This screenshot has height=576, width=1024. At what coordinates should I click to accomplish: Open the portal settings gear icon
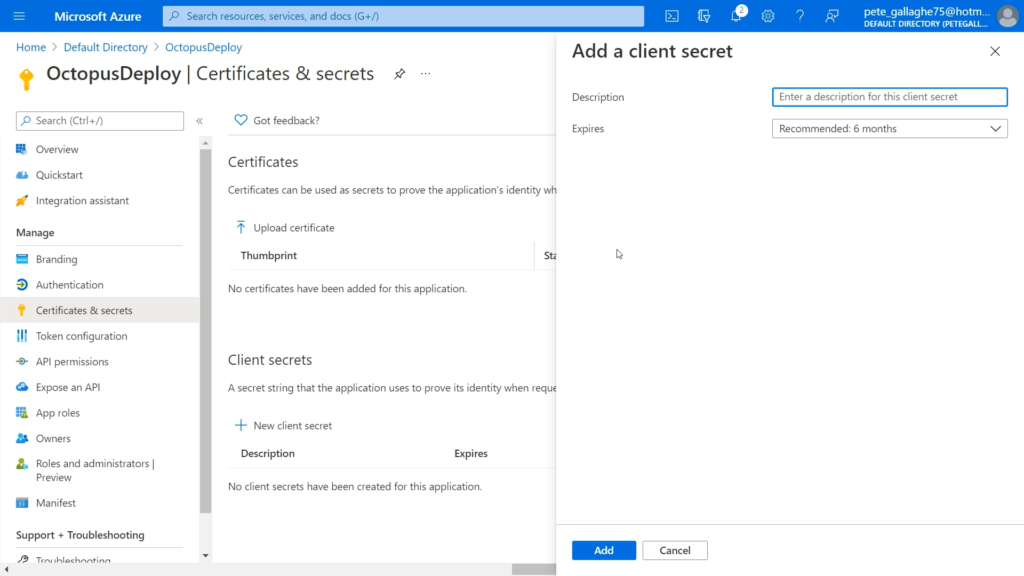767,16
